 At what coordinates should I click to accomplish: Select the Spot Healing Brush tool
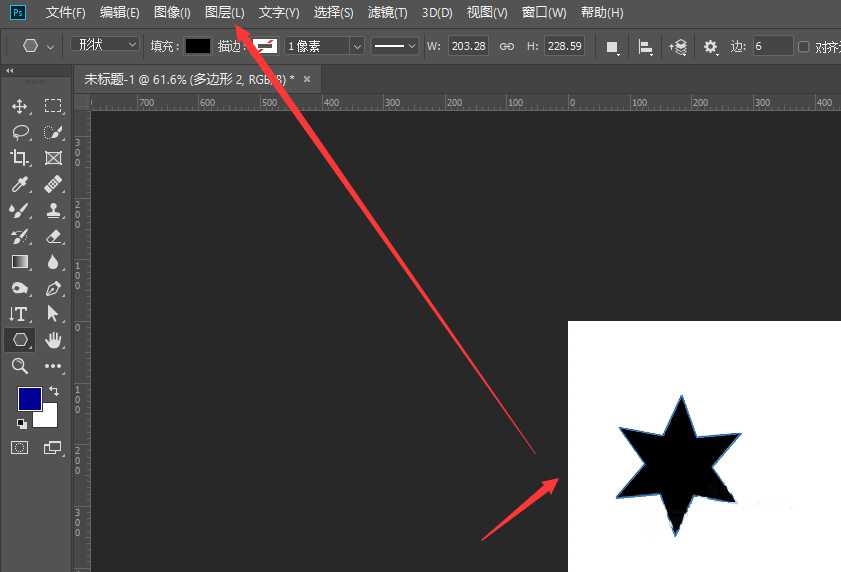[53, 184]
